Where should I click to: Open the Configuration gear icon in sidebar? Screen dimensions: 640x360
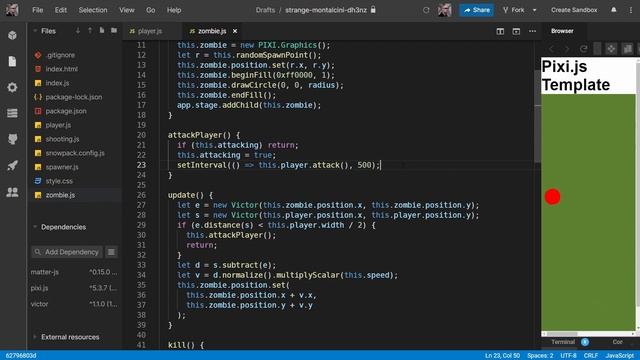(x=12, y=87)
